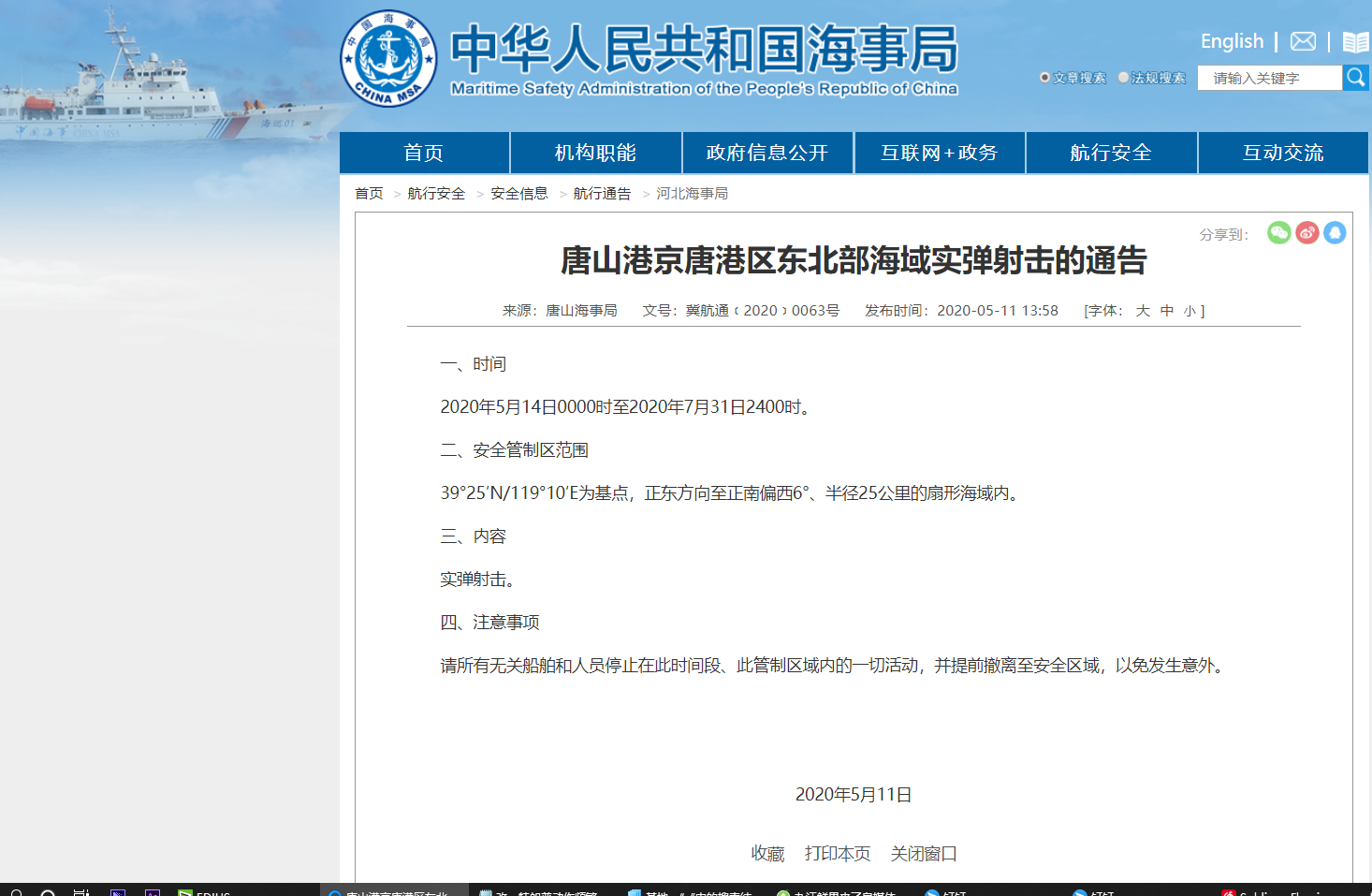1372x896 pixels.
Task: Open the mail envelope icon near English
Action: (1303, 41)
